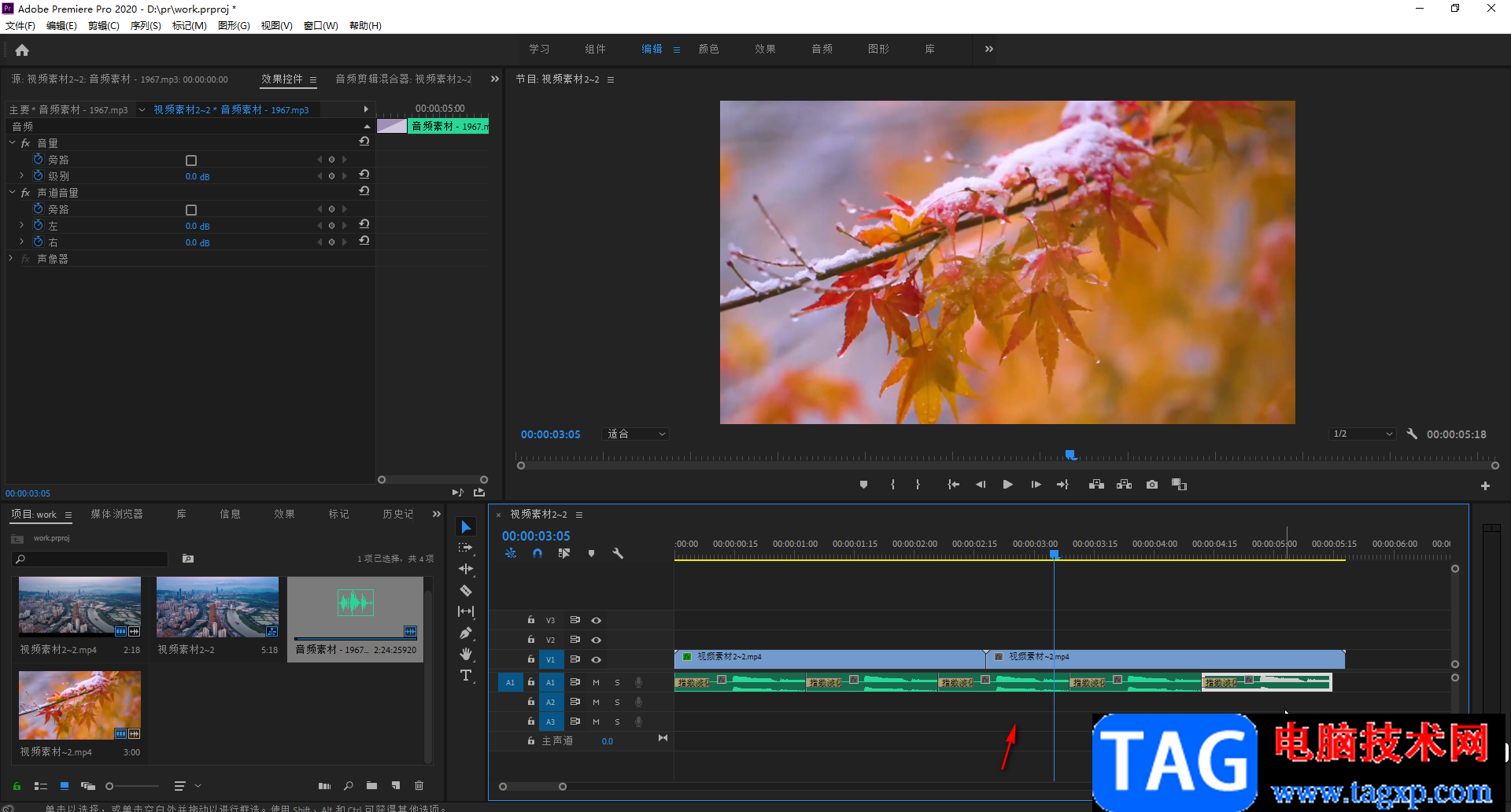Open the 文件(F) menu
The width and height of the screenshot is (1511, 812).
click(x=20, y=26)
